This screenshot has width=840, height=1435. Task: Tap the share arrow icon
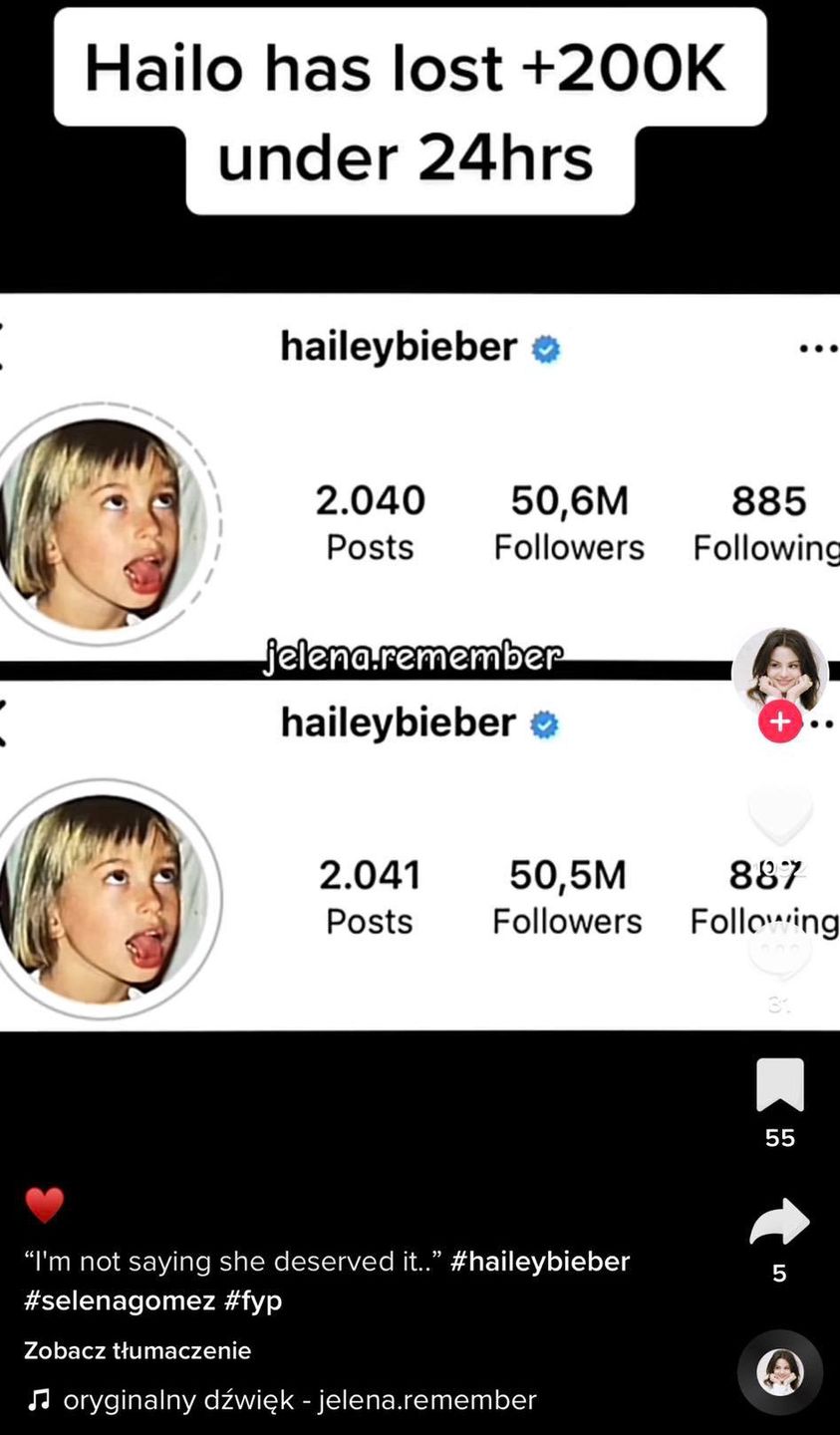[780, 1222]
